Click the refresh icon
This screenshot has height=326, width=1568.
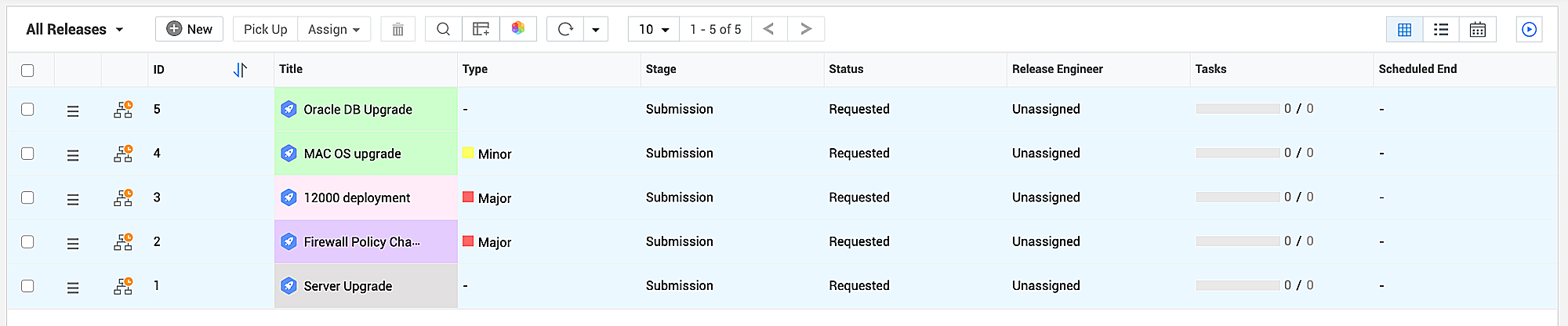565,30
